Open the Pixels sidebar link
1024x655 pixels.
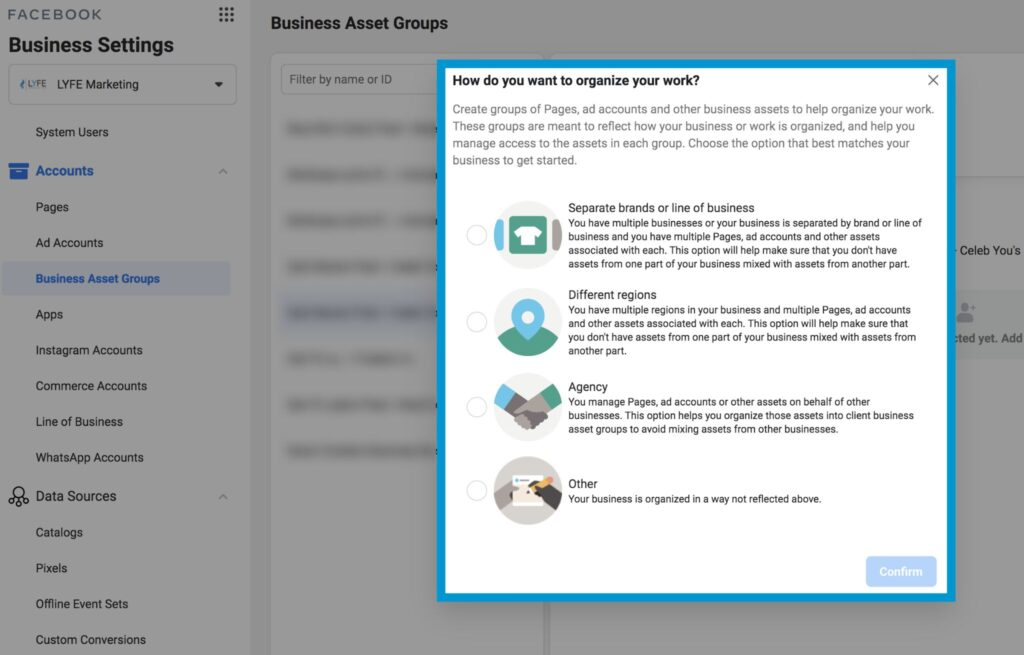[51, 568]
